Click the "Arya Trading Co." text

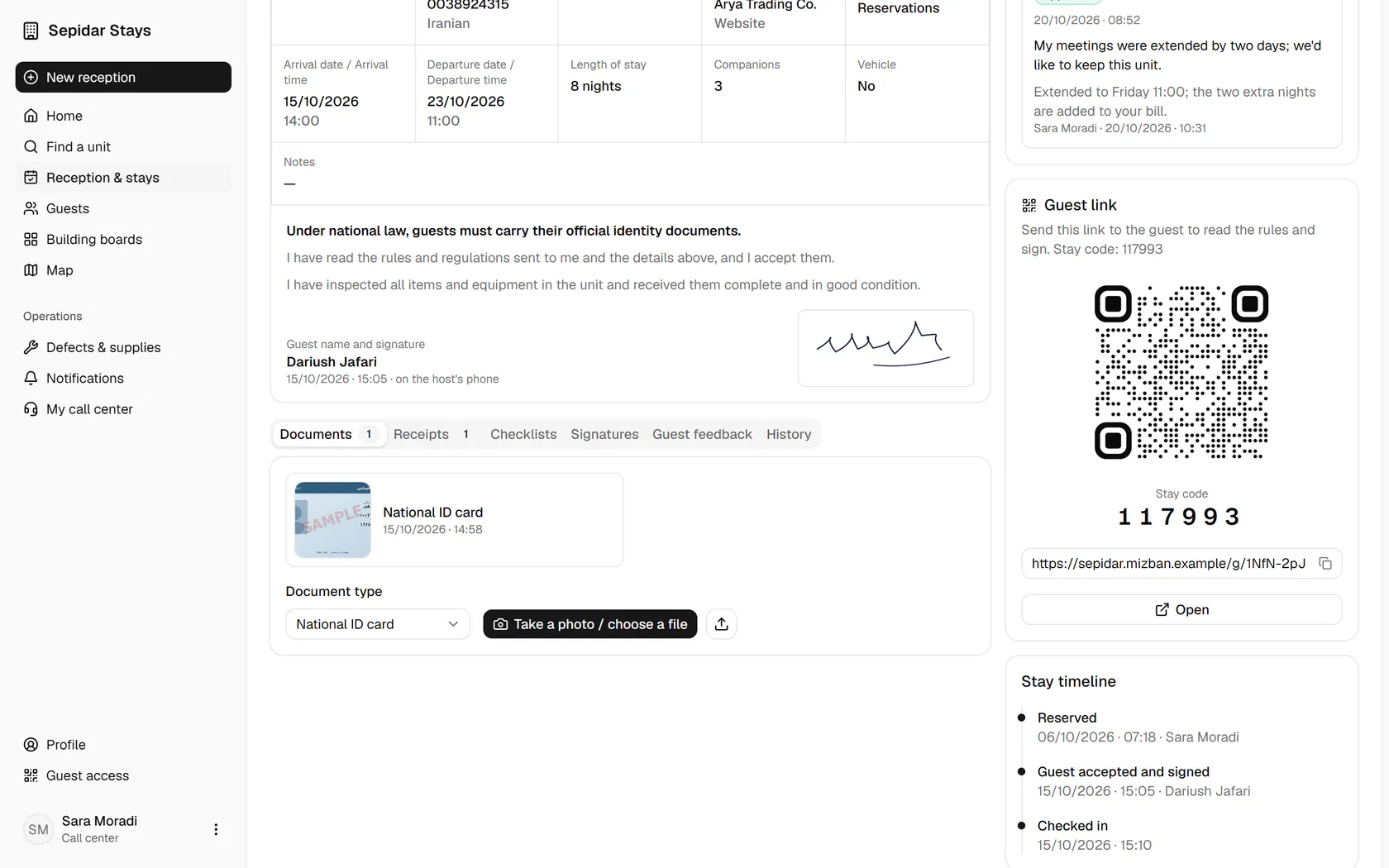766,5
